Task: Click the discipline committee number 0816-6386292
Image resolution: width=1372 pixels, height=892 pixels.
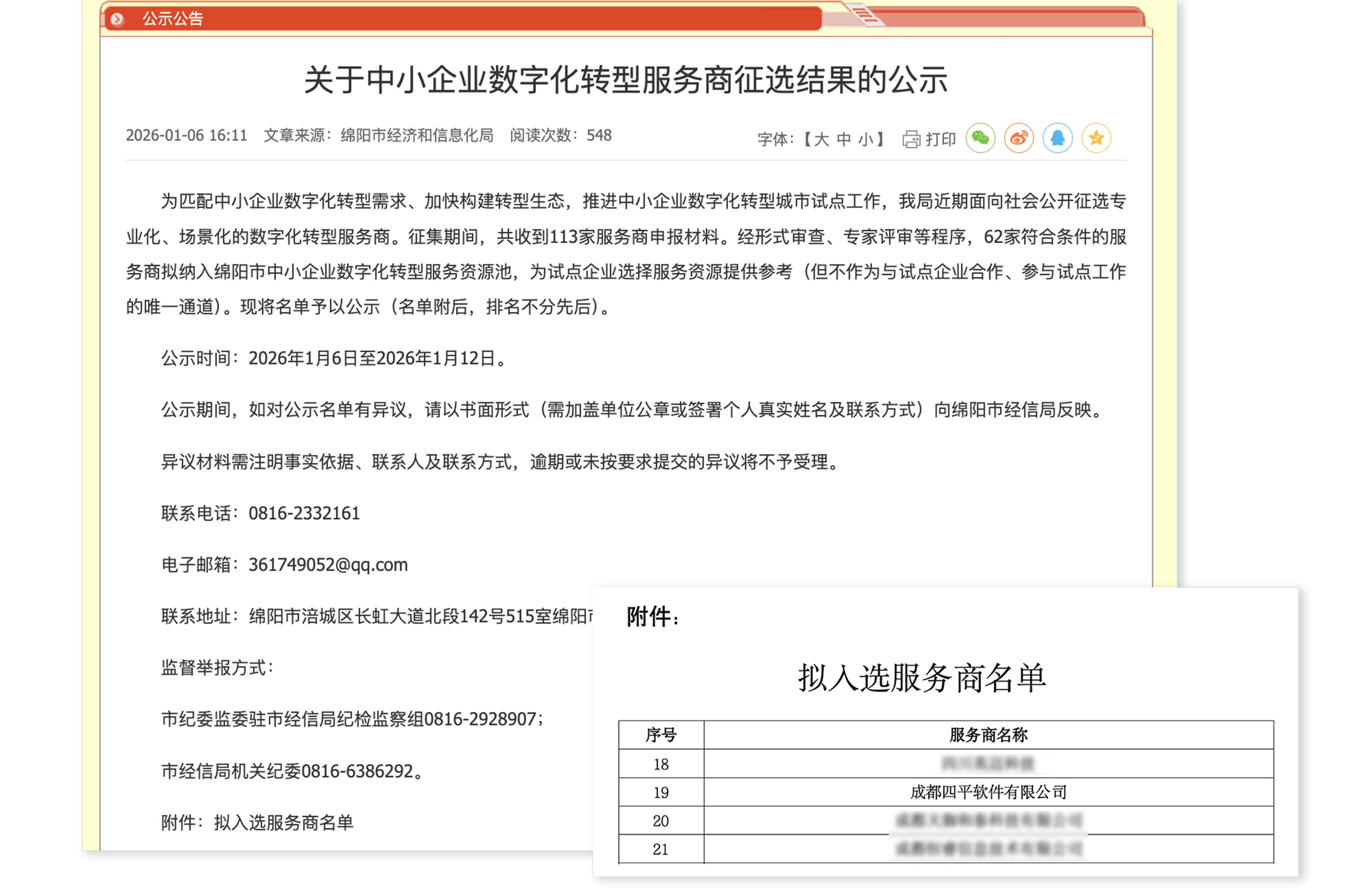Action: click(x=357, y=771)
